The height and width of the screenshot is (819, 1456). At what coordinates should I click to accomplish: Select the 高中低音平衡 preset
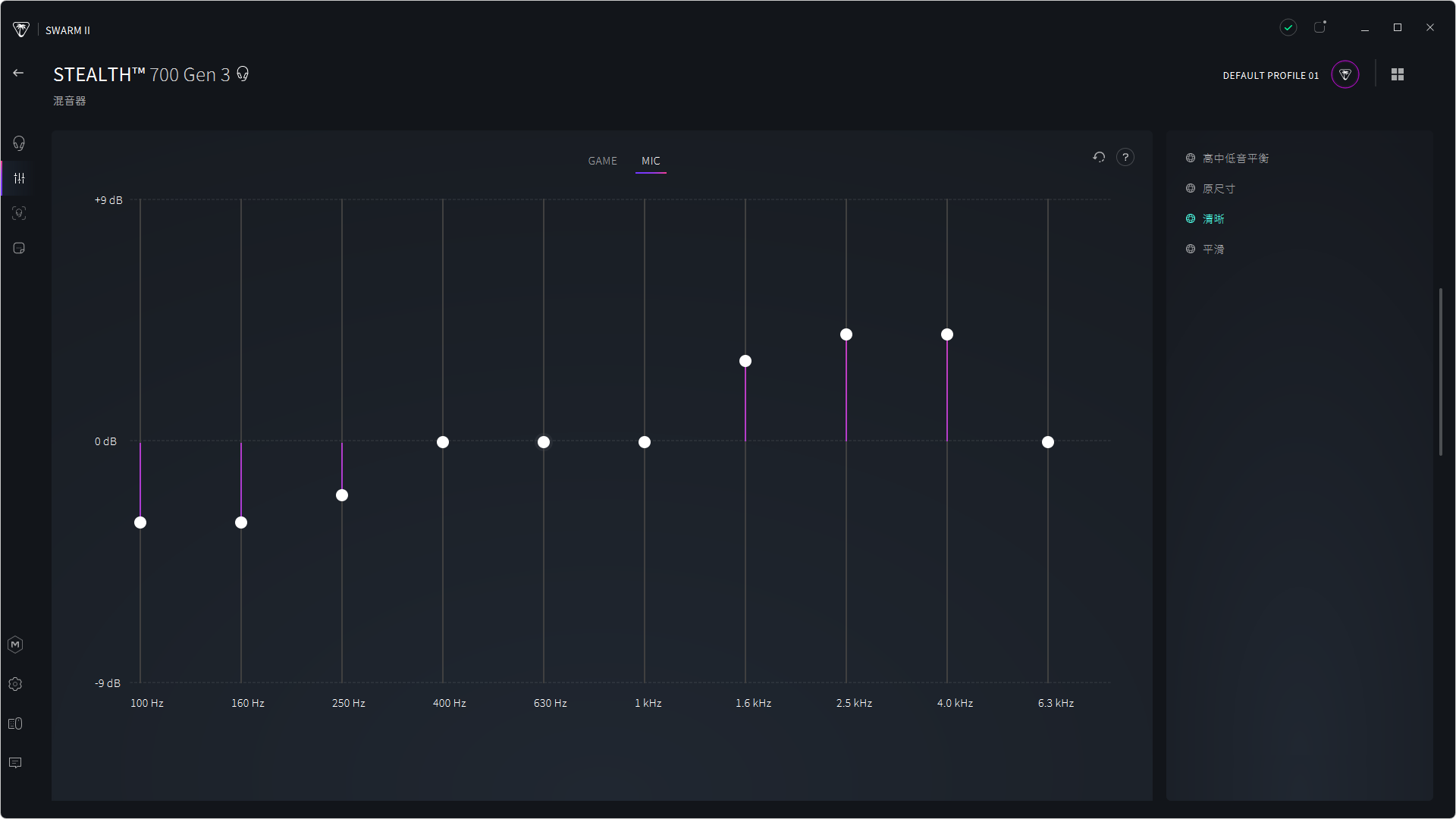coord(1235,158)
